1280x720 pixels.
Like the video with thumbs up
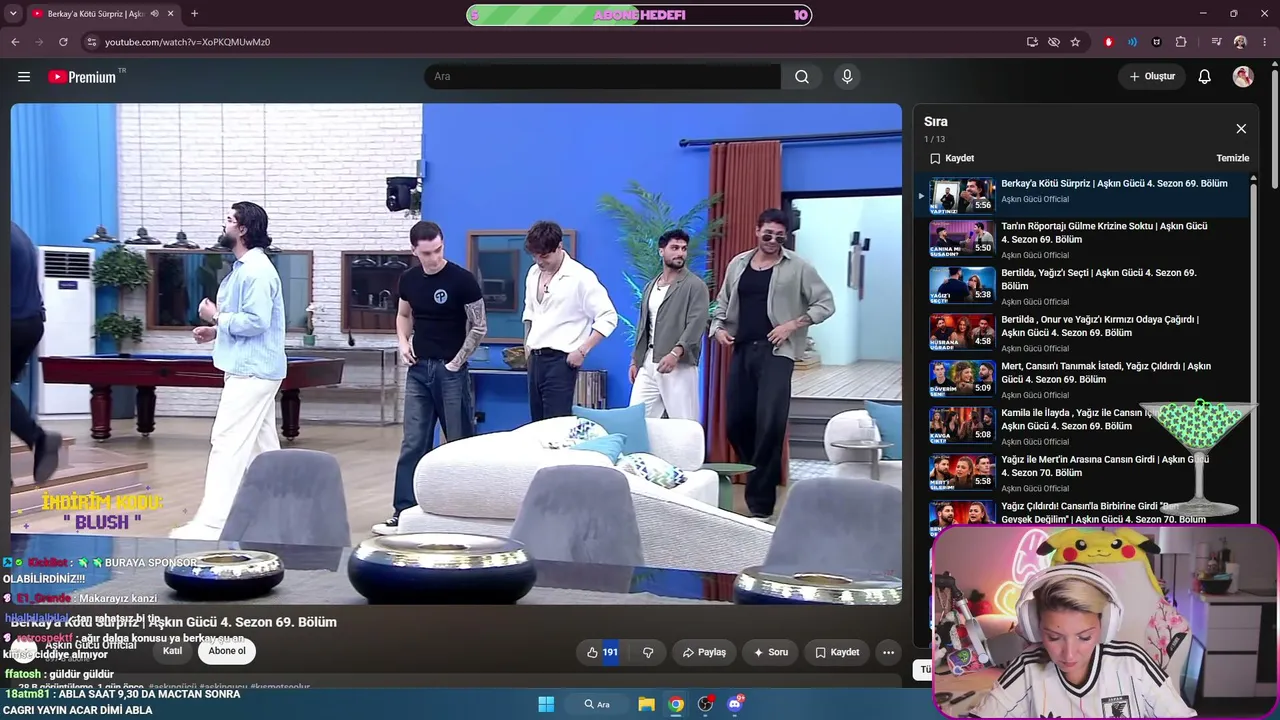tap(602, 652)
